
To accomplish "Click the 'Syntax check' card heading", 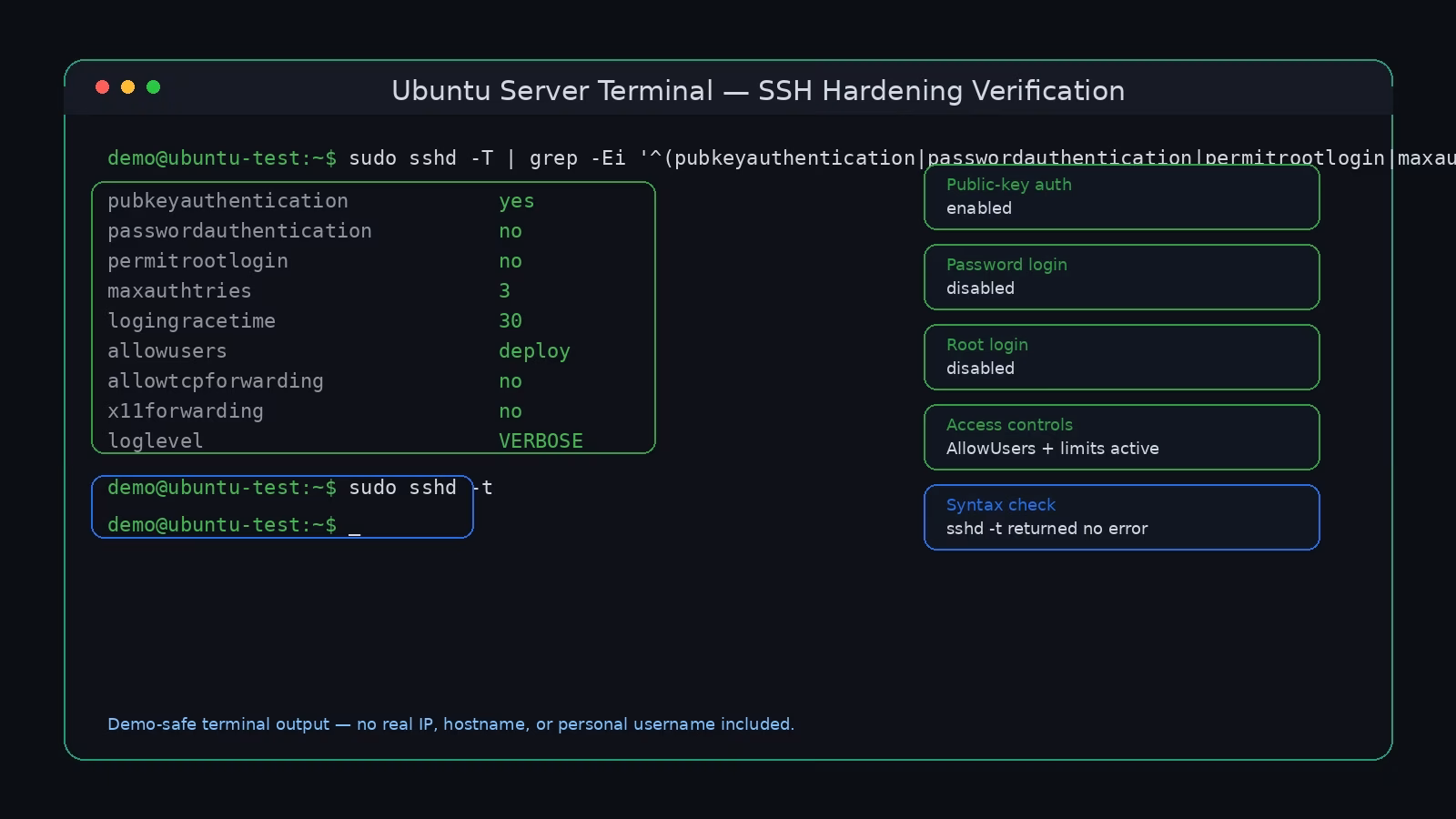I will click(x=1001, y=505).
